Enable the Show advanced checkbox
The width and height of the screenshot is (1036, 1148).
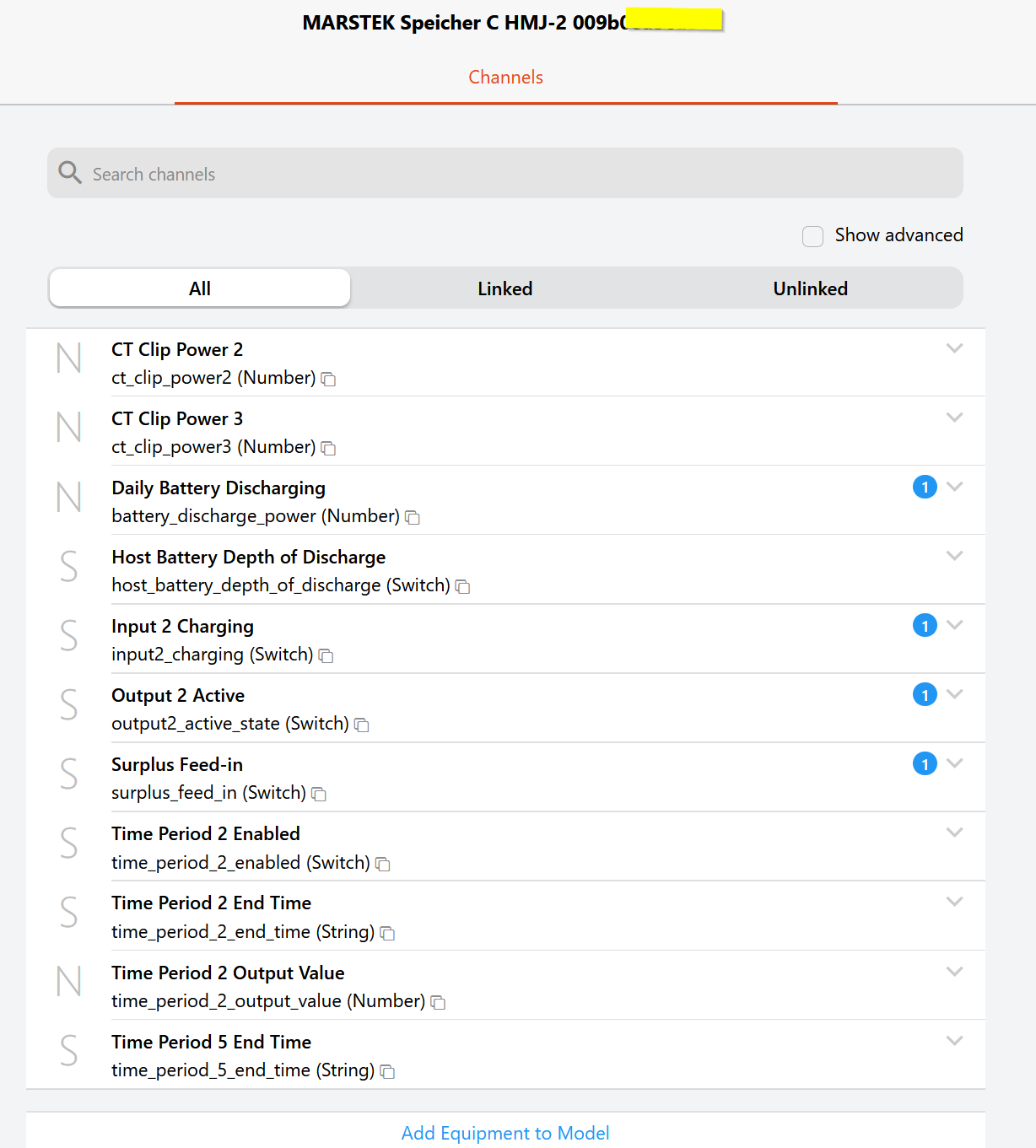click(812, 236)
